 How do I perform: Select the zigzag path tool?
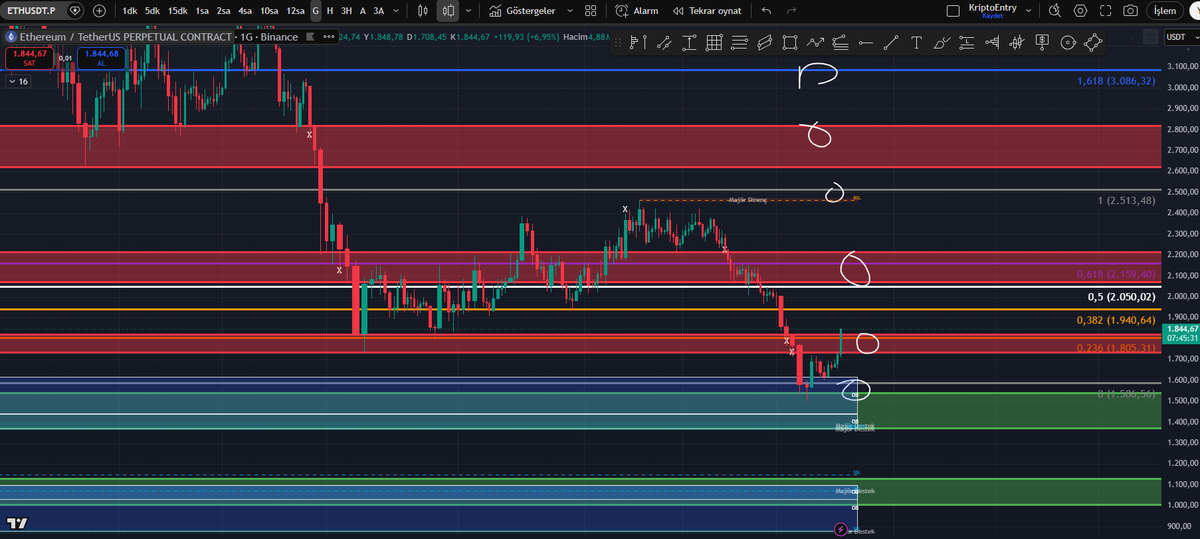click(x=815, y=43)
